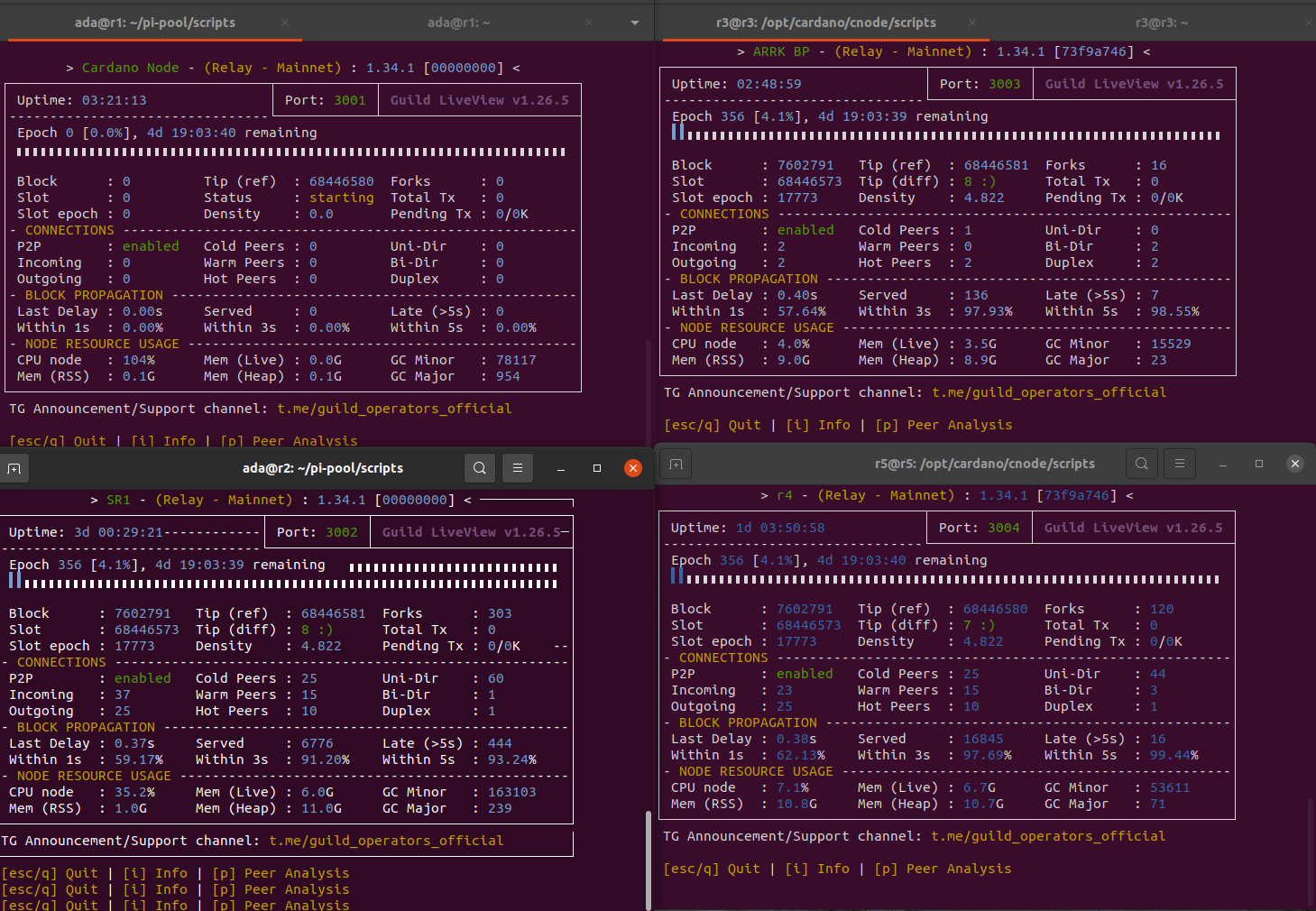
Task: Switch to the ada@r1: ~ tab
Action: click(x=458, y=23)
